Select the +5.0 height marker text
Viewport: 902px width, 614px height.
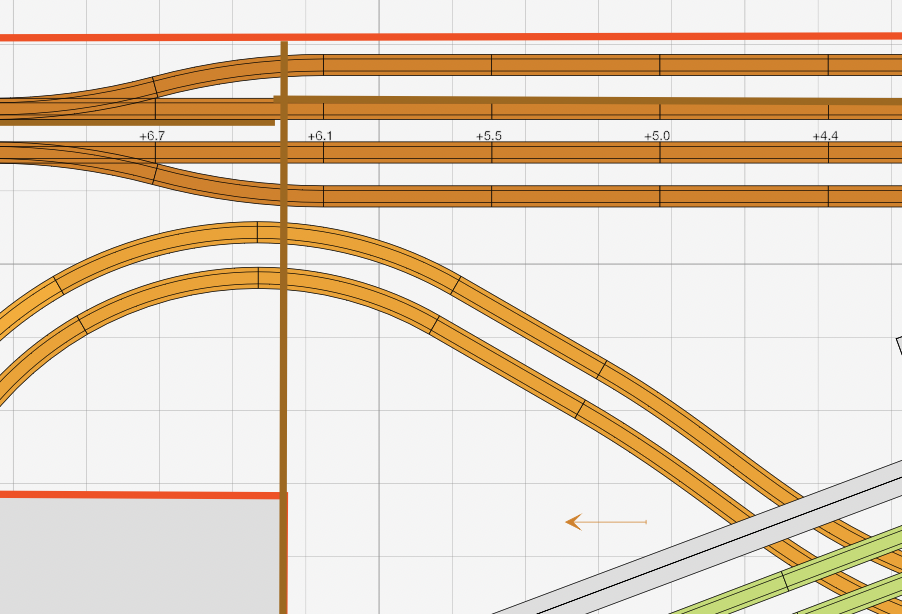[x=657, y=136]
